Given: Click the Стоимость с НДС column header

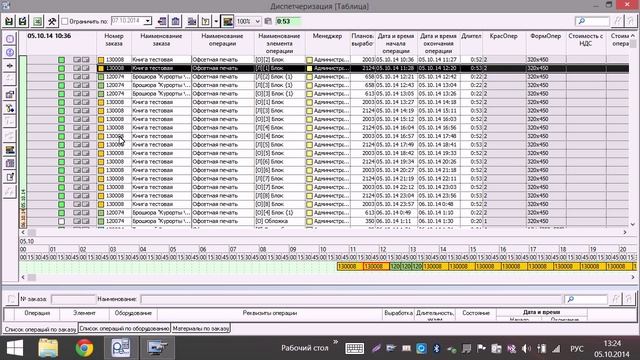Looking at the screenshot, I should 586,43.
